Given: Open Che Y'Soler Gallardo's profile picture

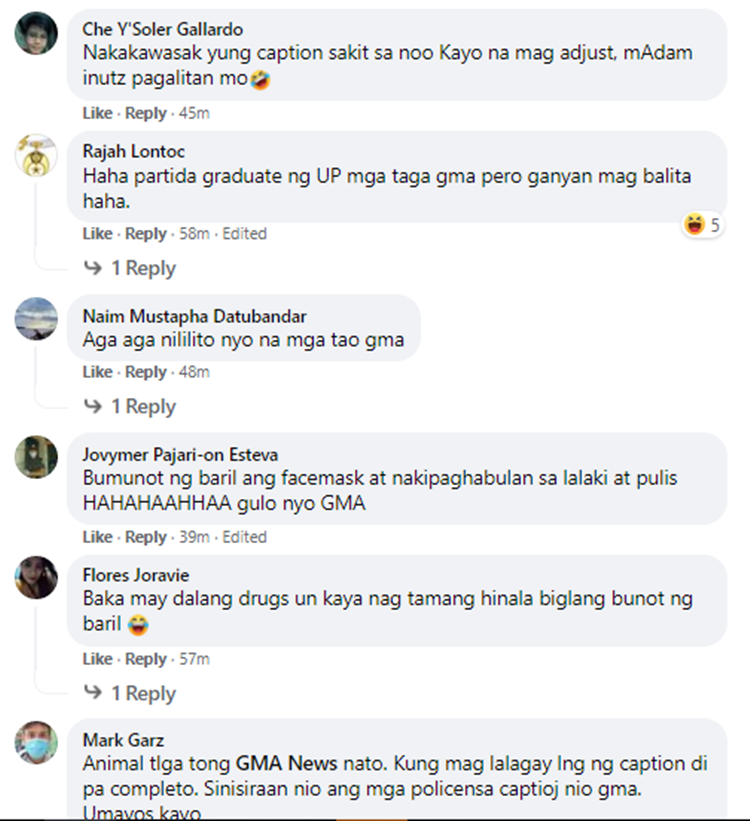Looking at the screenshot, I should click(x=36, y=33).
